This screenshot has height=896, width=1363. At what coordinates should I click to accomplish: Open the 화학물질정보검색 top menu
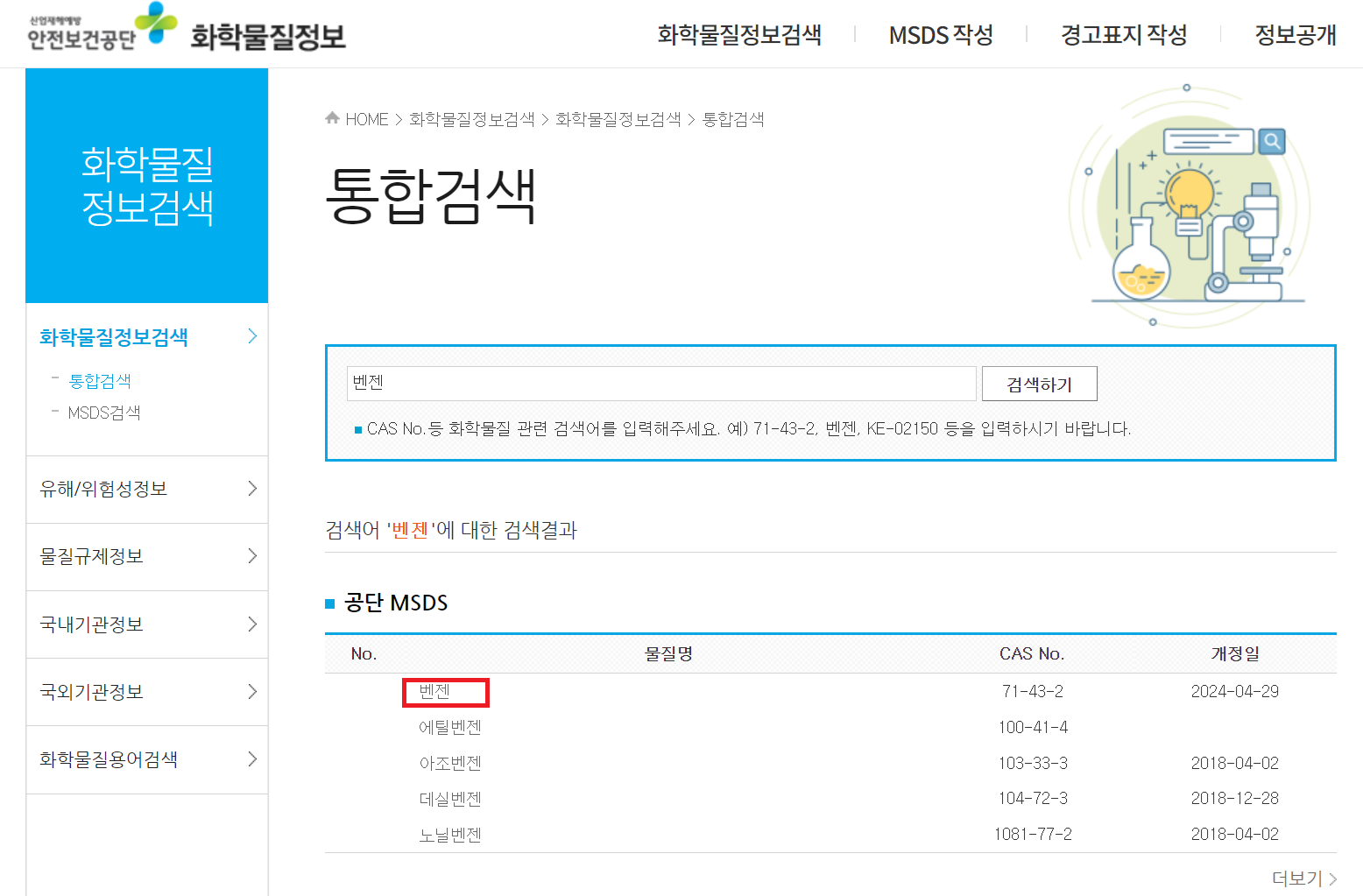739,35
